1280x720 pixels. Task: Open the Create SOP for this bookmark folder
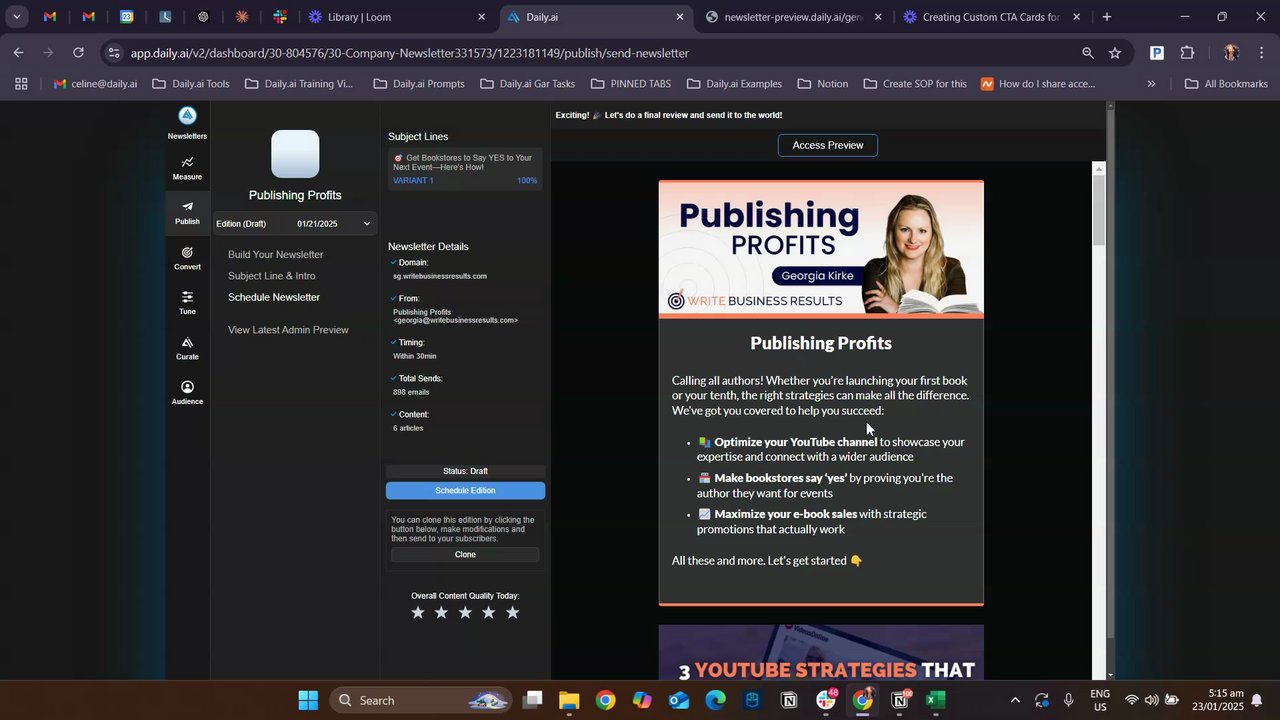click(x=915, y=84)
